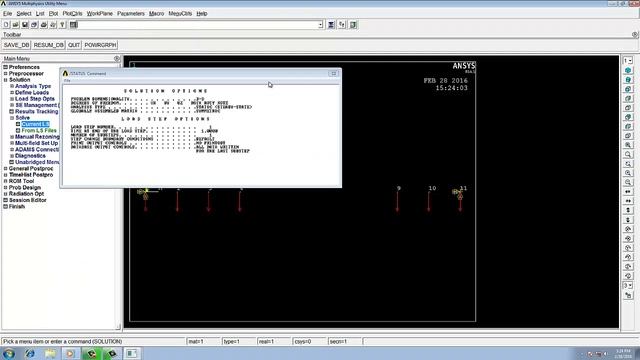The image size is (640, 360).
Task: Open the Select menu
Action: click(x=24, y=13)
